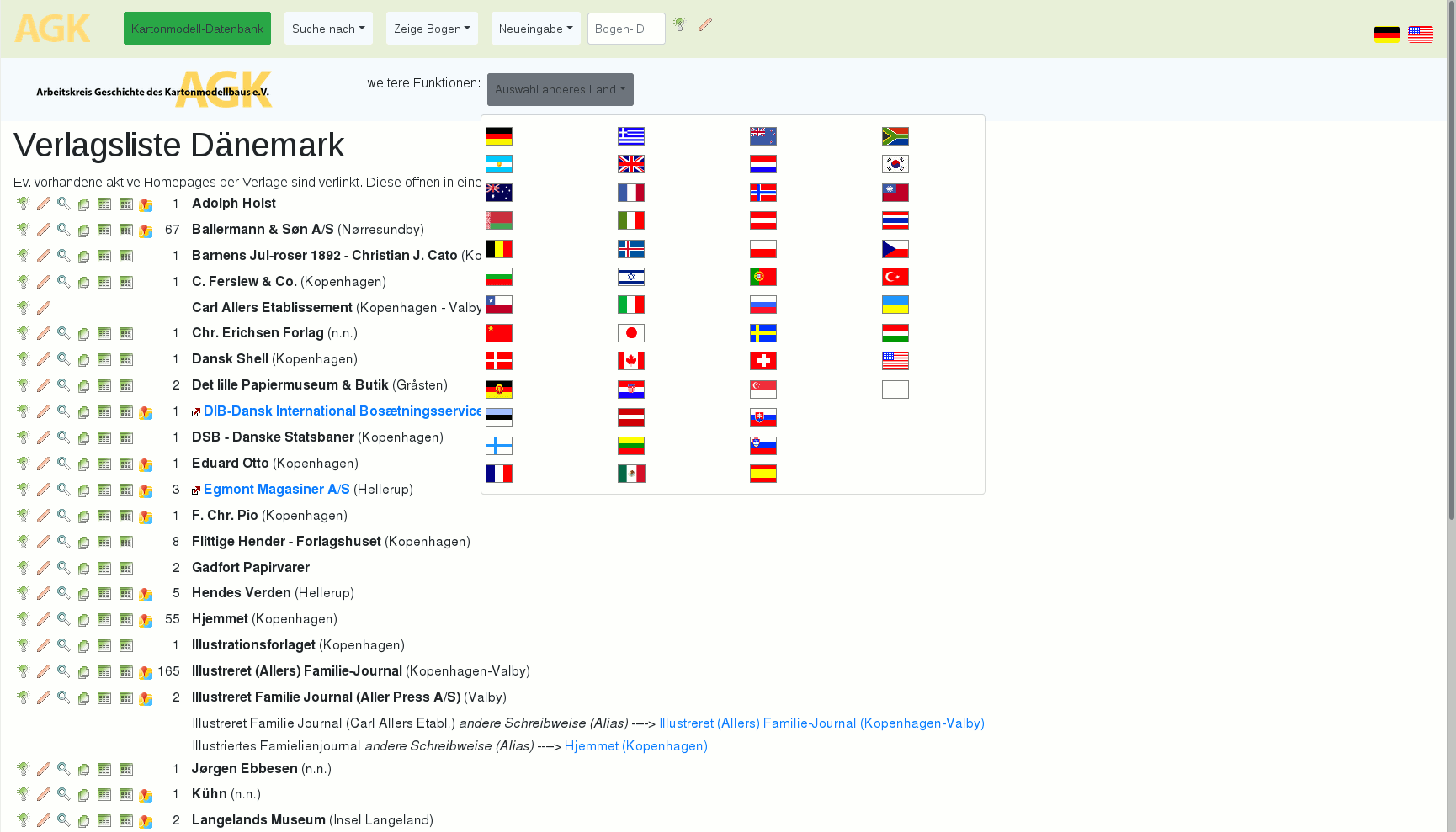Click magnifier icon for Det lille Papiermuseum
The width and height of the screenshot is (1456, 832).
[64, 385]
